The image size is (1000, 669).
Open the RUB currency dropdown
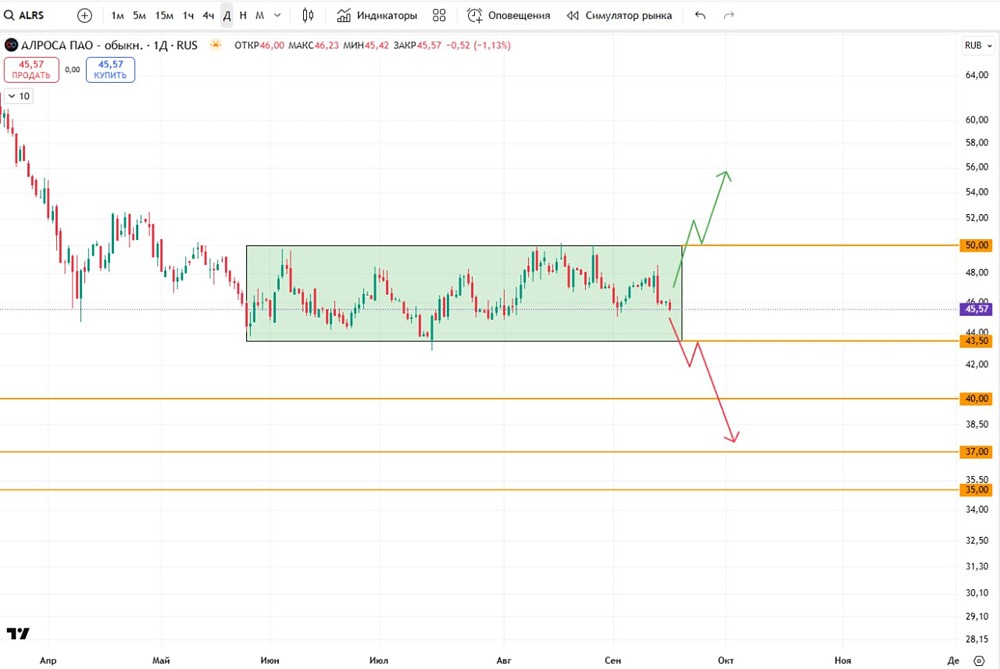(978, 45)
